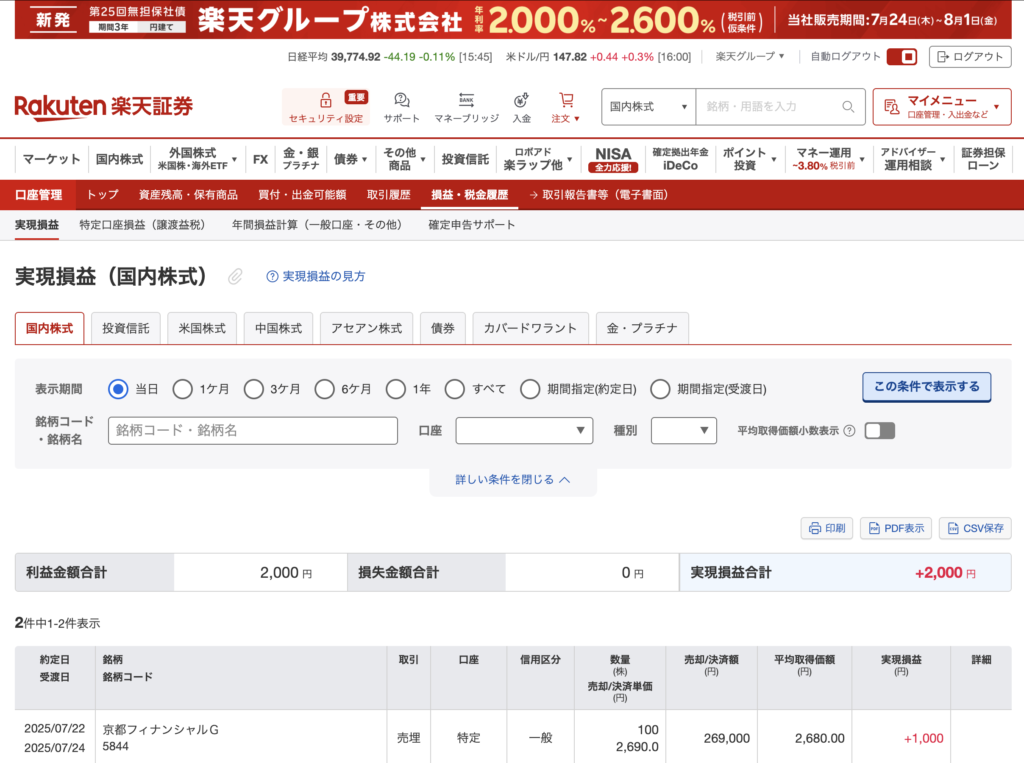1024x763 pixels.
Task: Click the 印刷 print button
Action: [x=827, y=528]
